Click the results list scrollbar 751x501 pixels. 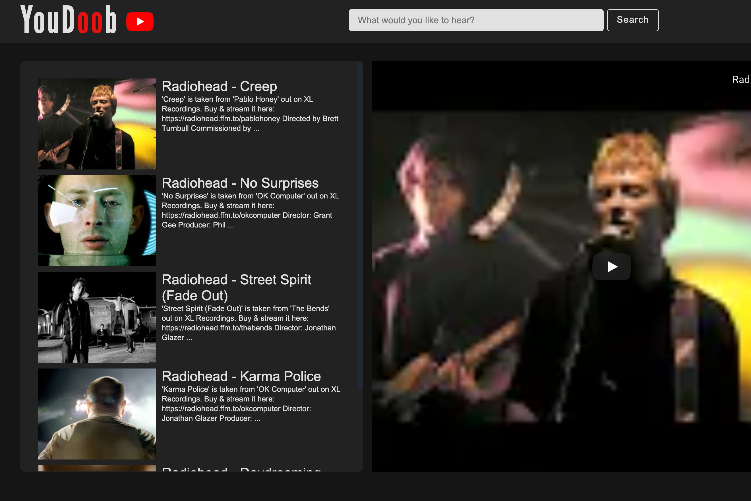360,225
